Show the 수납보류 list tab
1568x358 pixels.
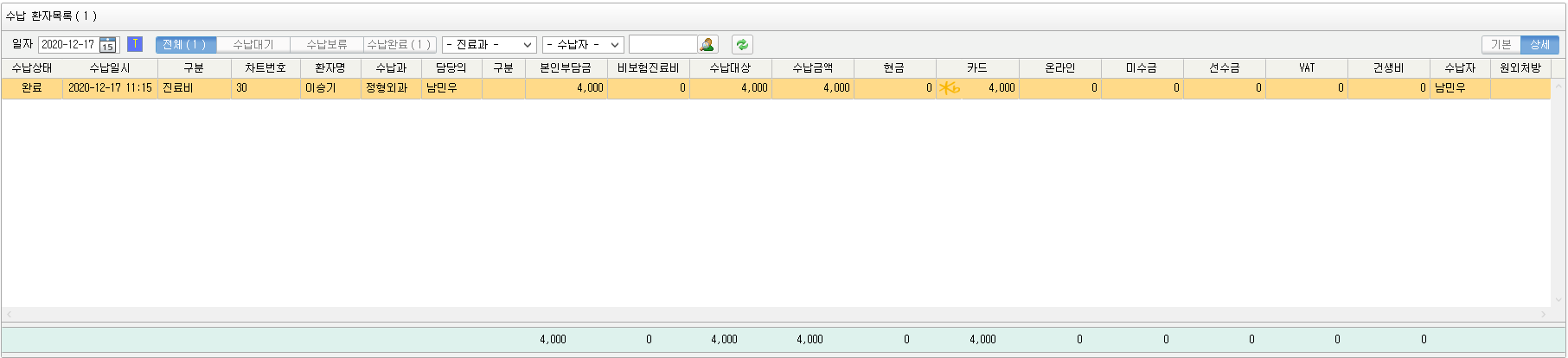326,45
